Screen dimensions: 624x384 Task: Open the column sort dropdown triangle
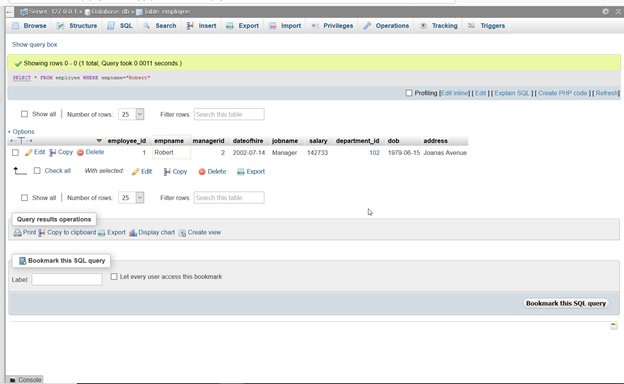click(x=99, y=141)
